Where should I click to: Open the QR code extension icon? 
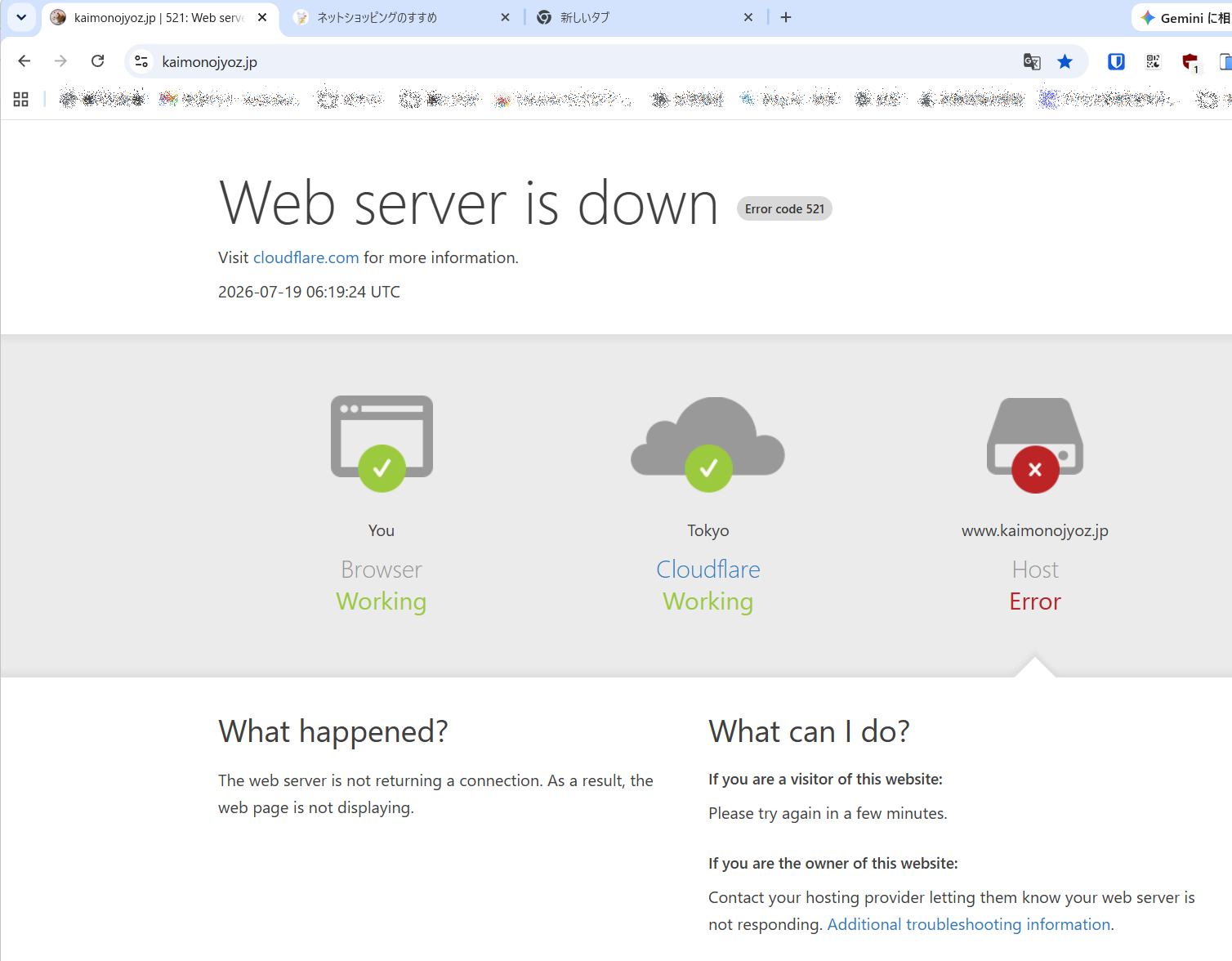click(x=1153, y=61)
